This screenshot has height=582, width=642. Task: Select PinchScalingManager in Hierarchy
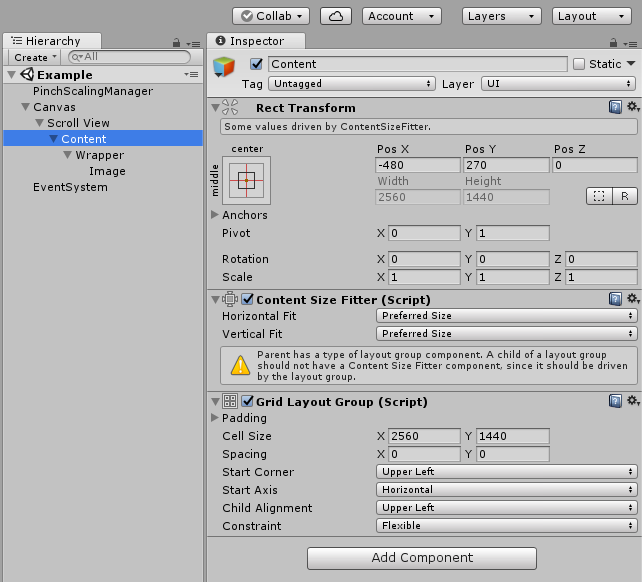point(93,91)
